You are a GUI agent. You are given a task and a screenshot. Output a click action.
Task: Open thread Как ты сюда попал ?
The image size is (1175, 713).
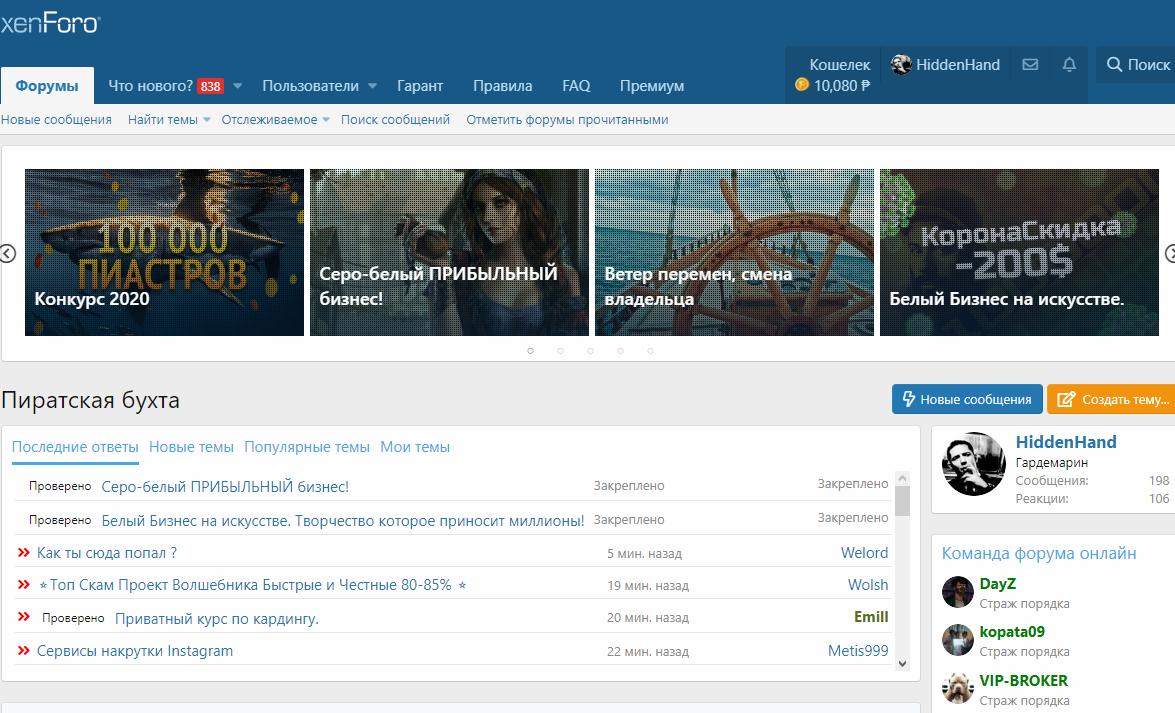click(x=106, y=553)
